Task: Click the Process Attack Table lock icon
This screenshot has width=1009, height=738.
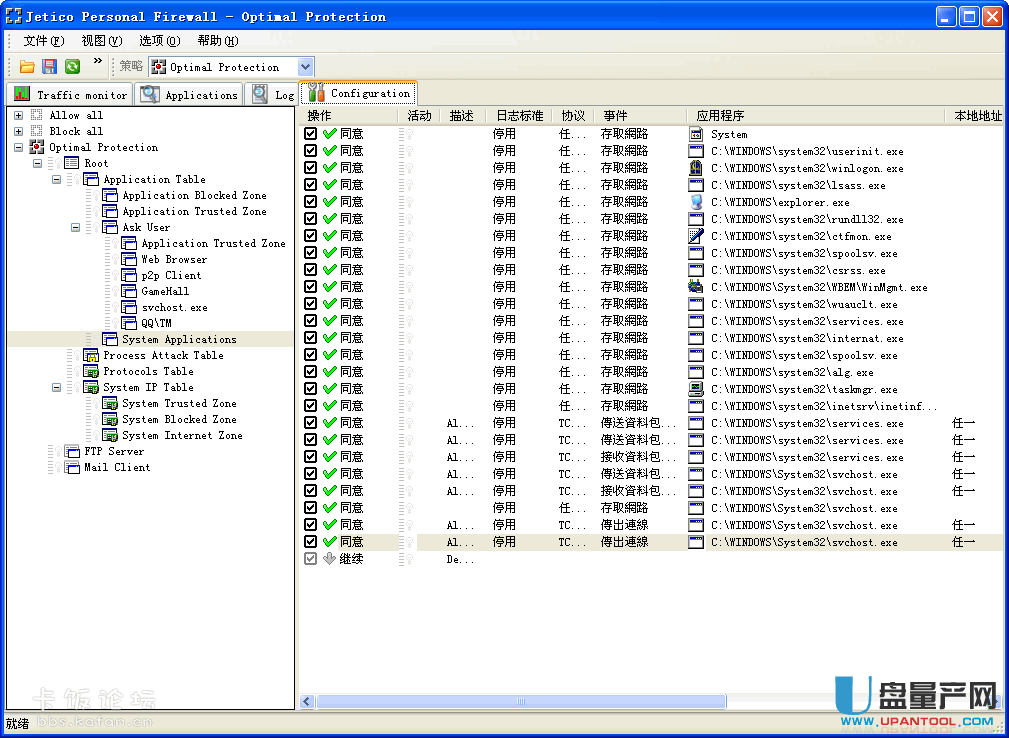Action: [x=91, y=355]
